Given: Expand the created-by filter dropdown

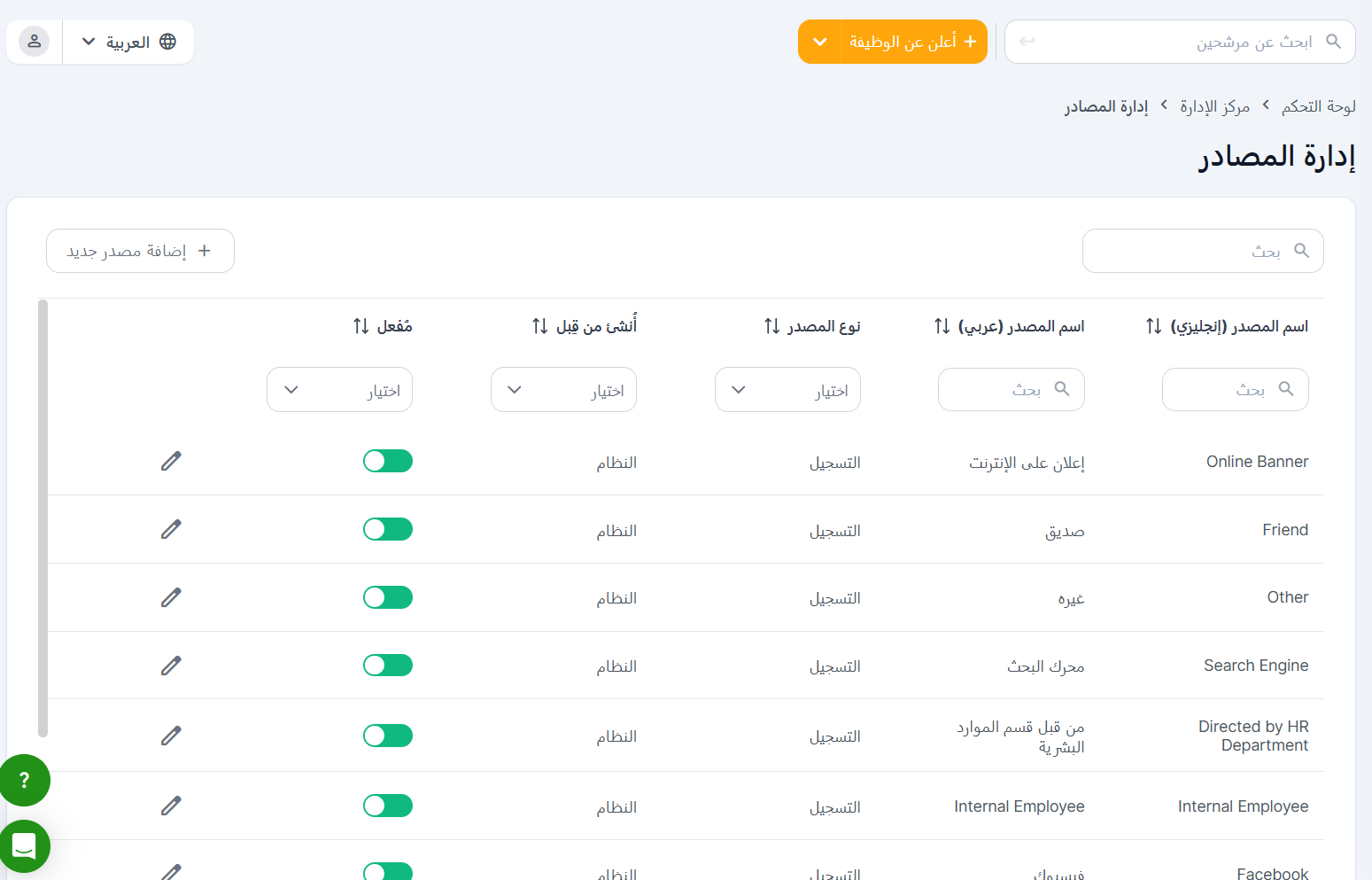Looking at the screenshot, I should 563,390.
